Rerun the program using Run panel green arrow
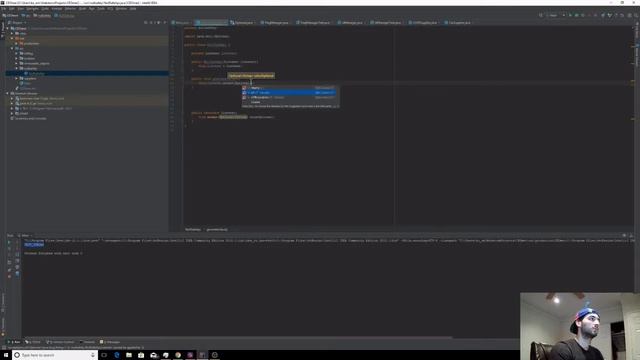Screen dimensions: 640x360 (x=9, y=242)
